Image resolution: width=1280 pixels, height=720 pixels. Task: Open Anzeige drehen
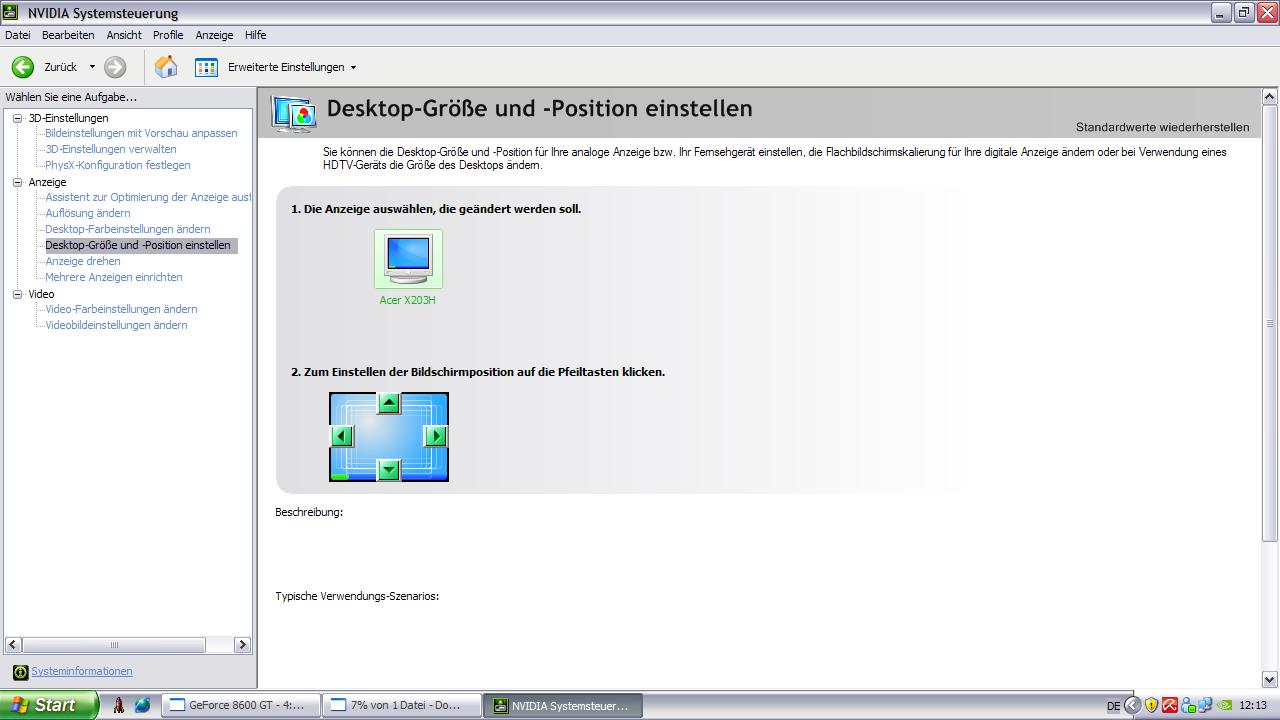pyautogui.click(x=83, y=261)
